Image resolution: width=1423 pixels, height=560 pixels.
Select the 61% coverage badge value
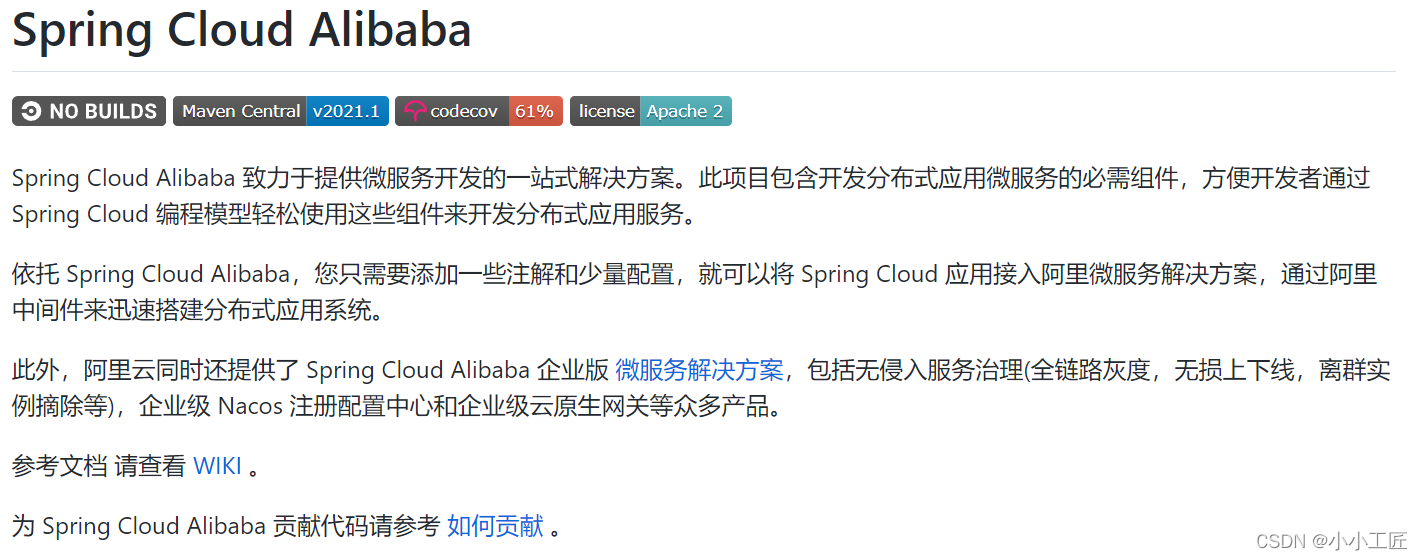tap(535, 111)
